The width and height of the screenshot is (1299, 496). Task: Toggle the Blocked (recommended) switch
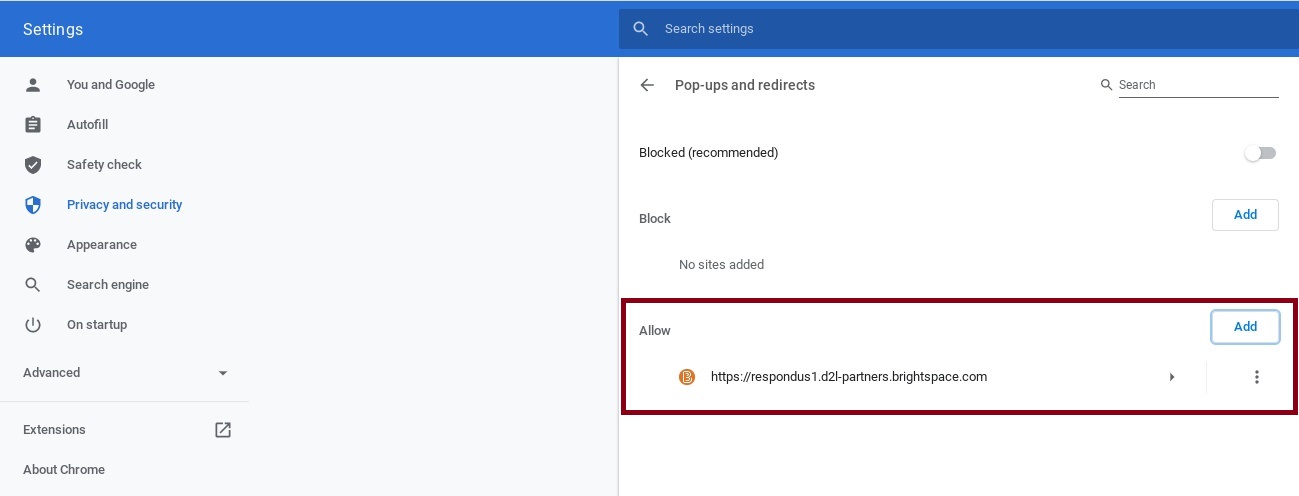1260,153
